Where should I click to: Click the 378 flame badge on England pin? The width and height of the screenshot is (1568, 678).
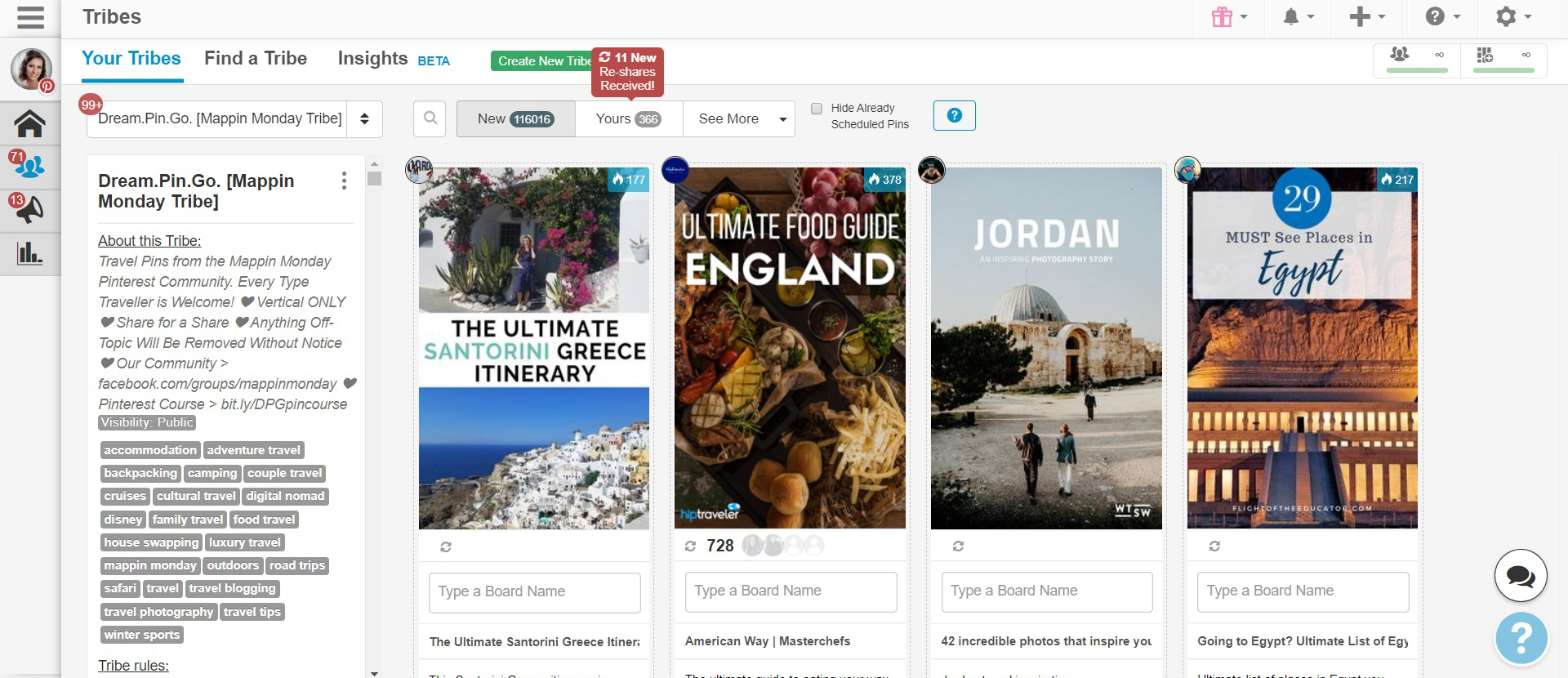pos(885,180)
